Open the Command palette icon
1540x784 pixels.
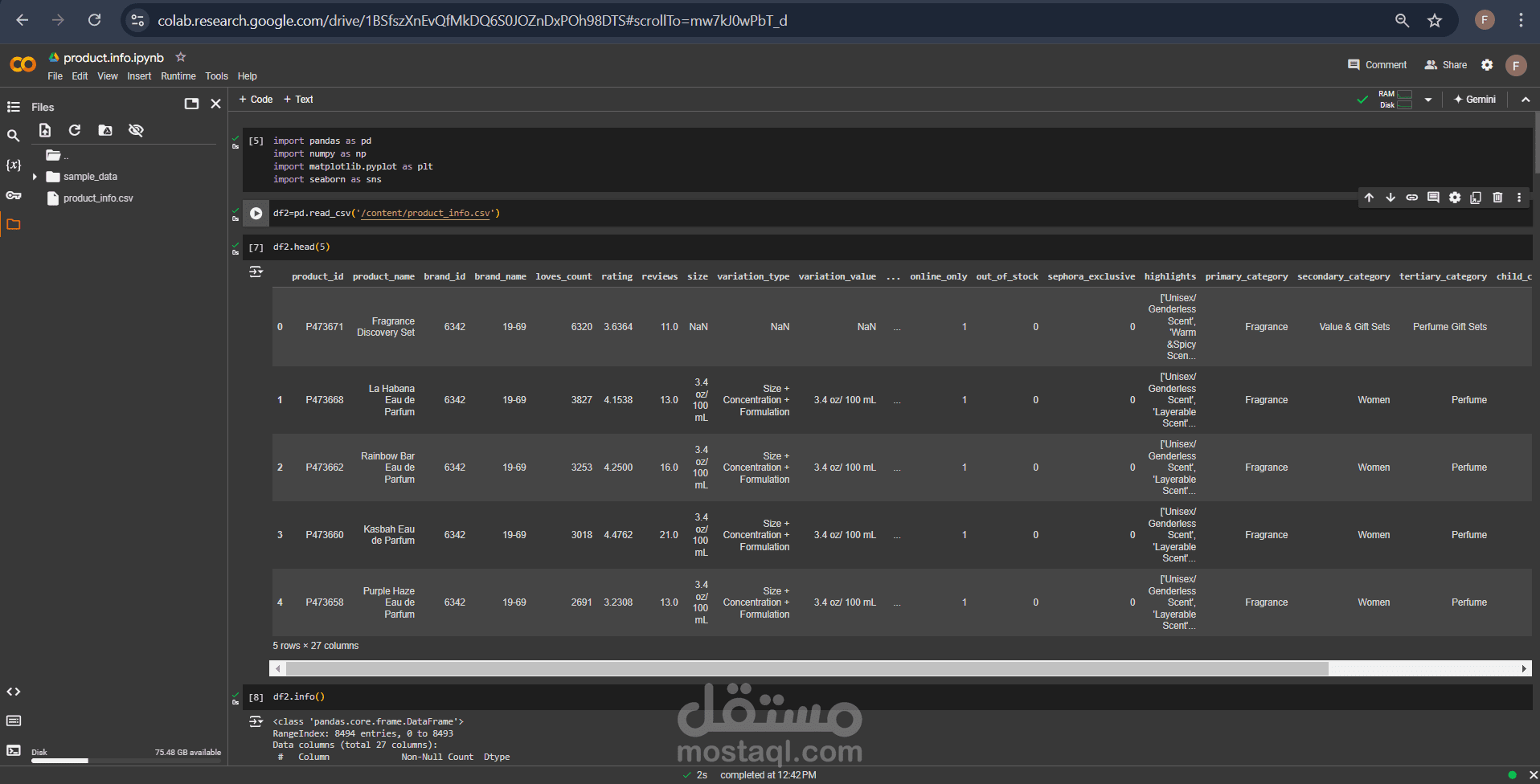14,721
